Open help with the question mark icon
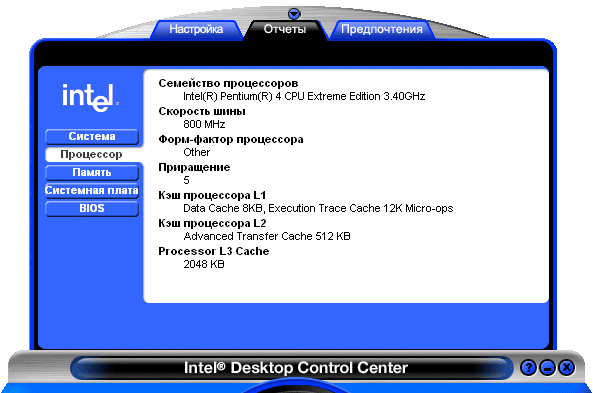This screenshot has width=593, height=393. point(528,367)
